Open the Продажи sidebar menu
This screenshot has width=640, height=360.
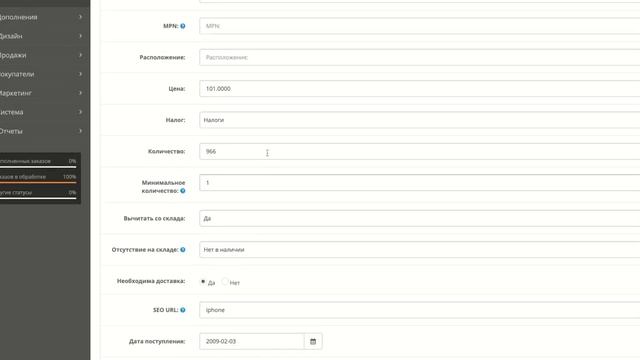(45, 55)
